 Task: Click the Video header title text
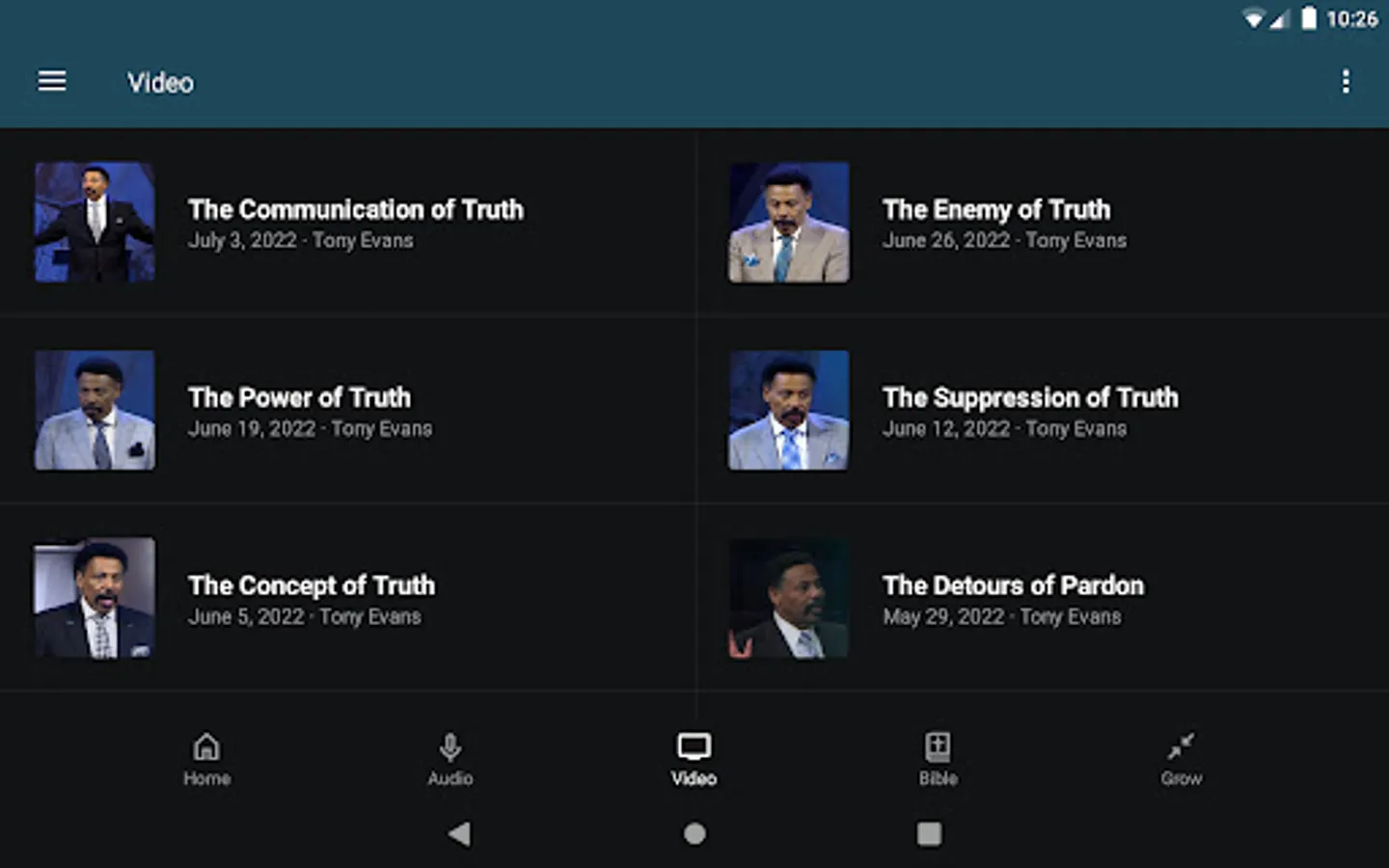[161, 83]
